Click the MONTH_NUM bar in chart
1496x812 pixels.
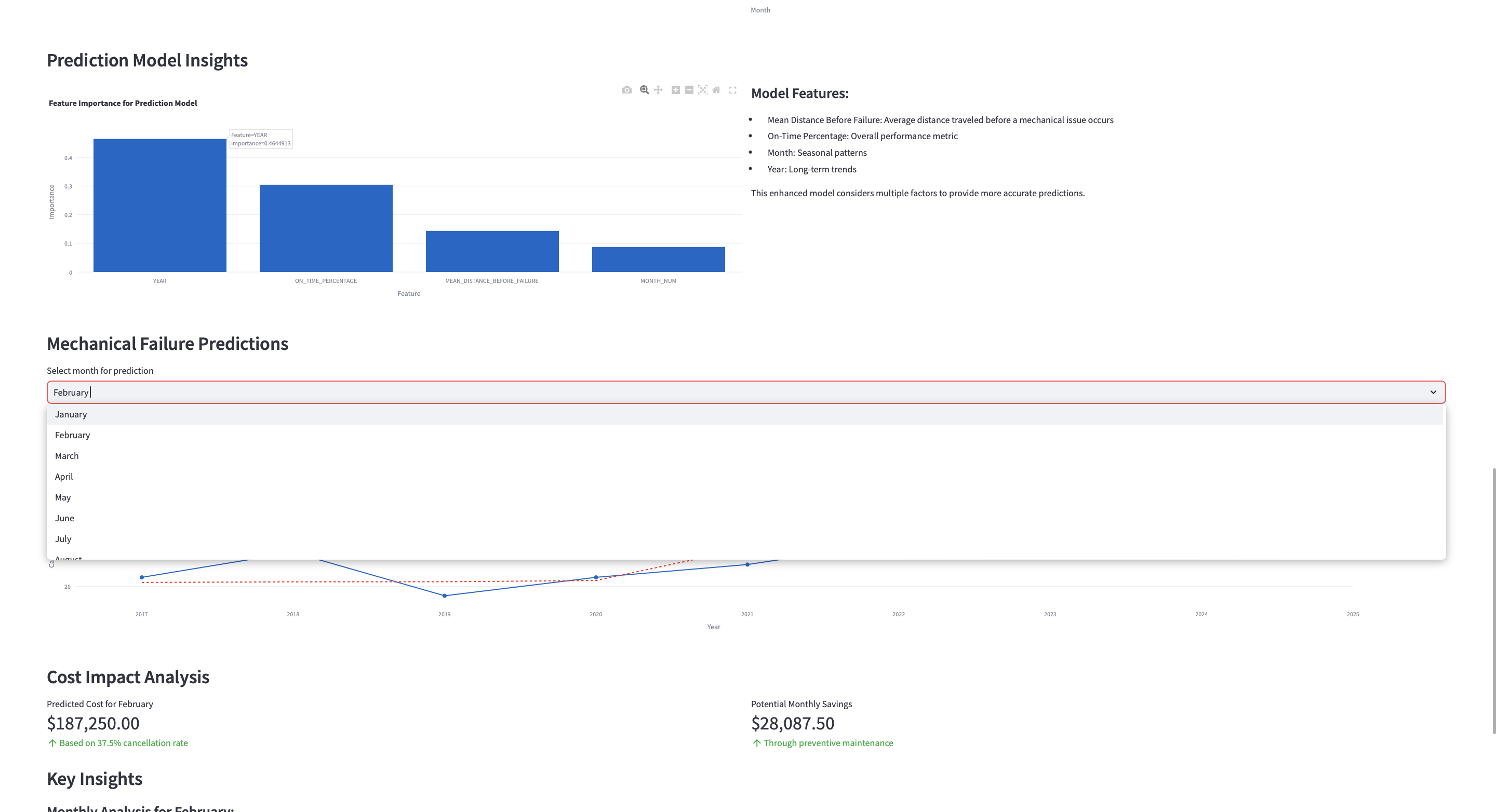pos(658,260)
